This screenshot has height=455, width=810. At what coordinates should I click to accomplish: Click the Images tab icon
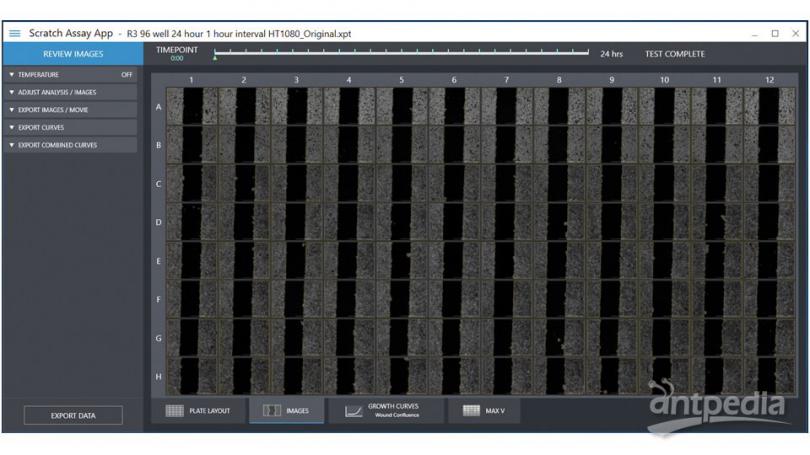click(x=272, y=411)
